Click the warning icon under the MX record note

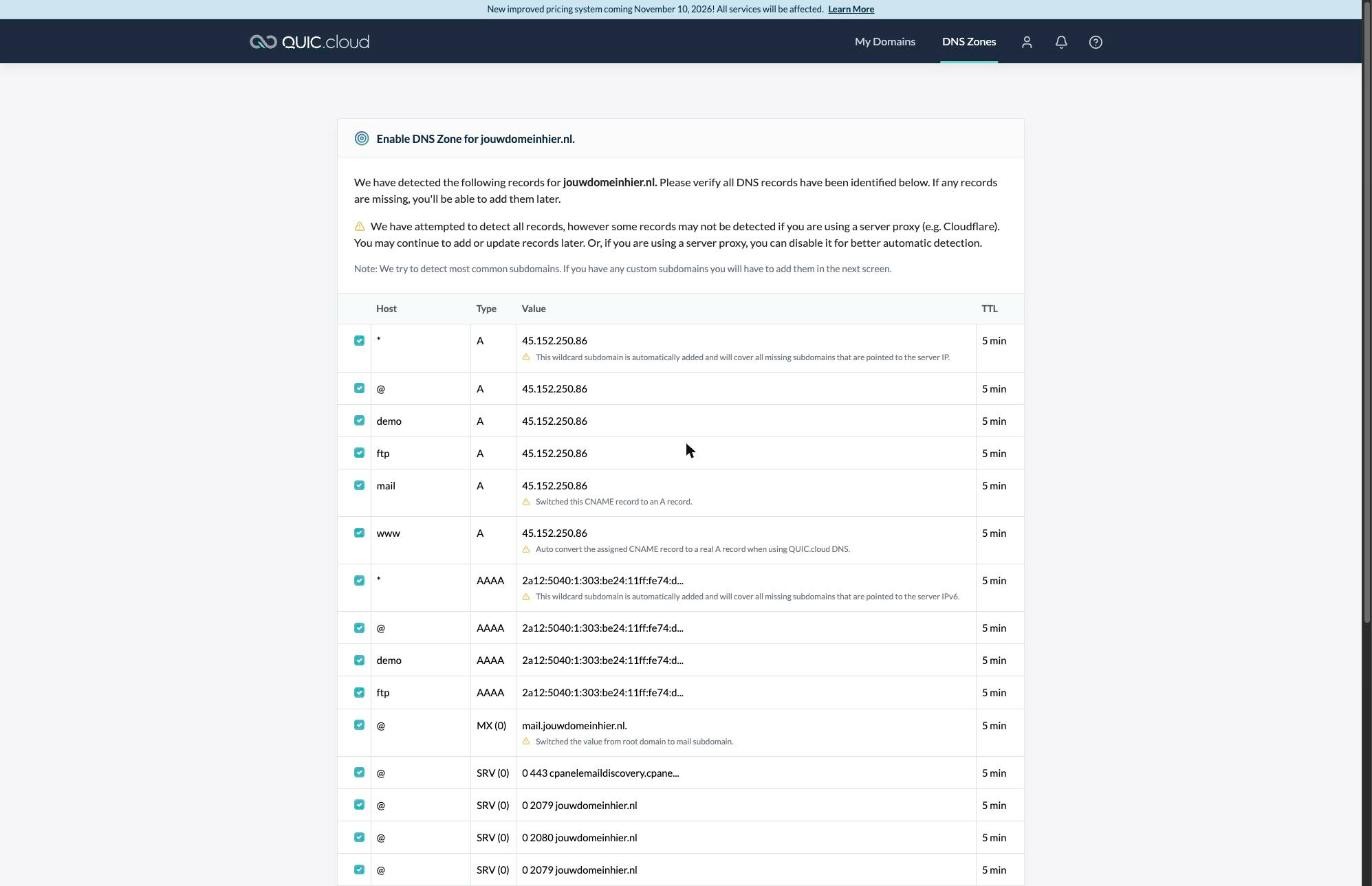tap(526, 742)
